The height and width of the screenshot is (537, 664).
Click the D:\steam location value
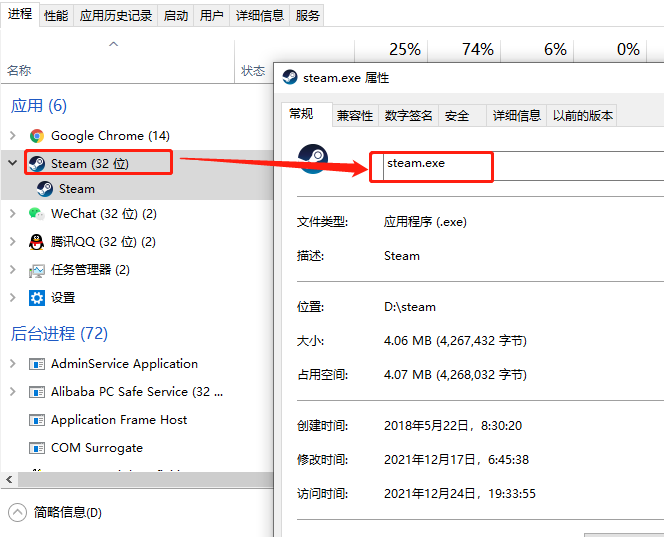click(409, 307)
